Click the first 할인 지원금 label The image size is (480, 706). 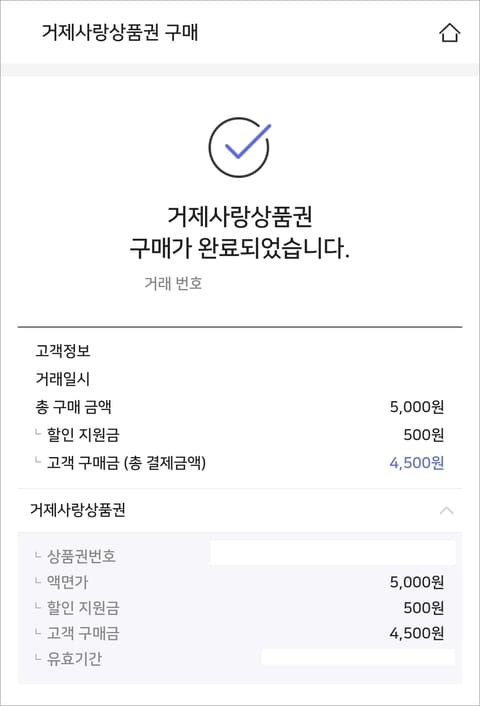(83, 435)
